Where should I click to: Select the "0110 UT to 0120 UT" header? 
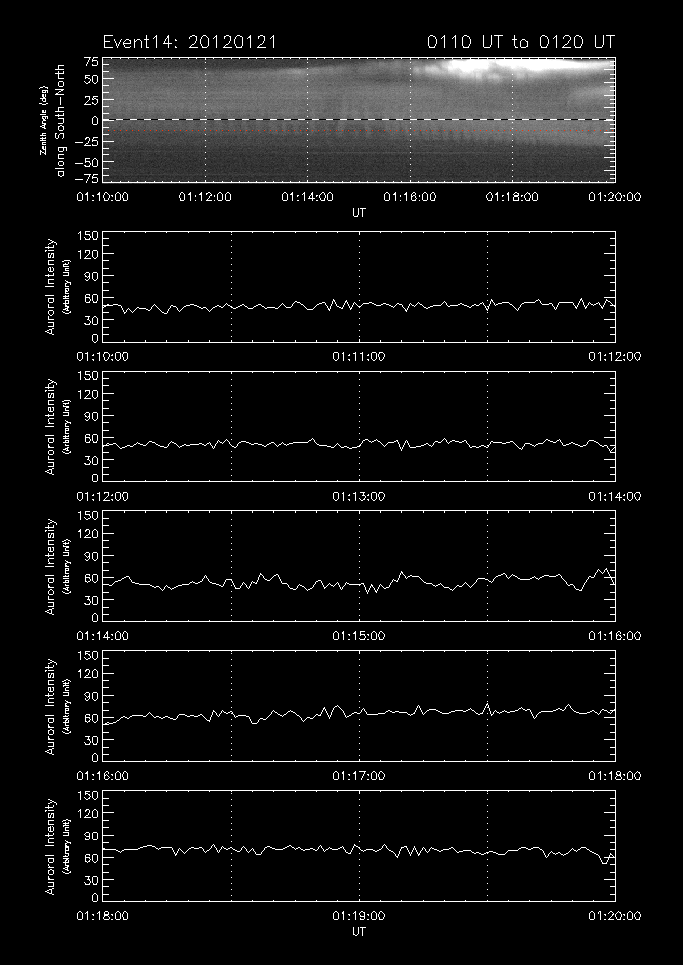tap(521, 42)
